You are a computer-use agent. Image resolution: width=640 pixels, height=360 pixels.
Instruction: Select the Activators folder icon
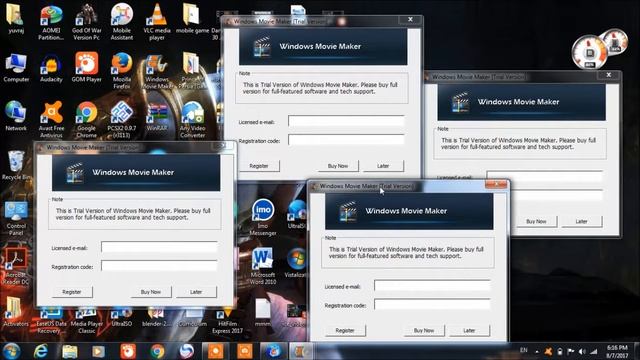pyautogui.click(x=16, y=311)
